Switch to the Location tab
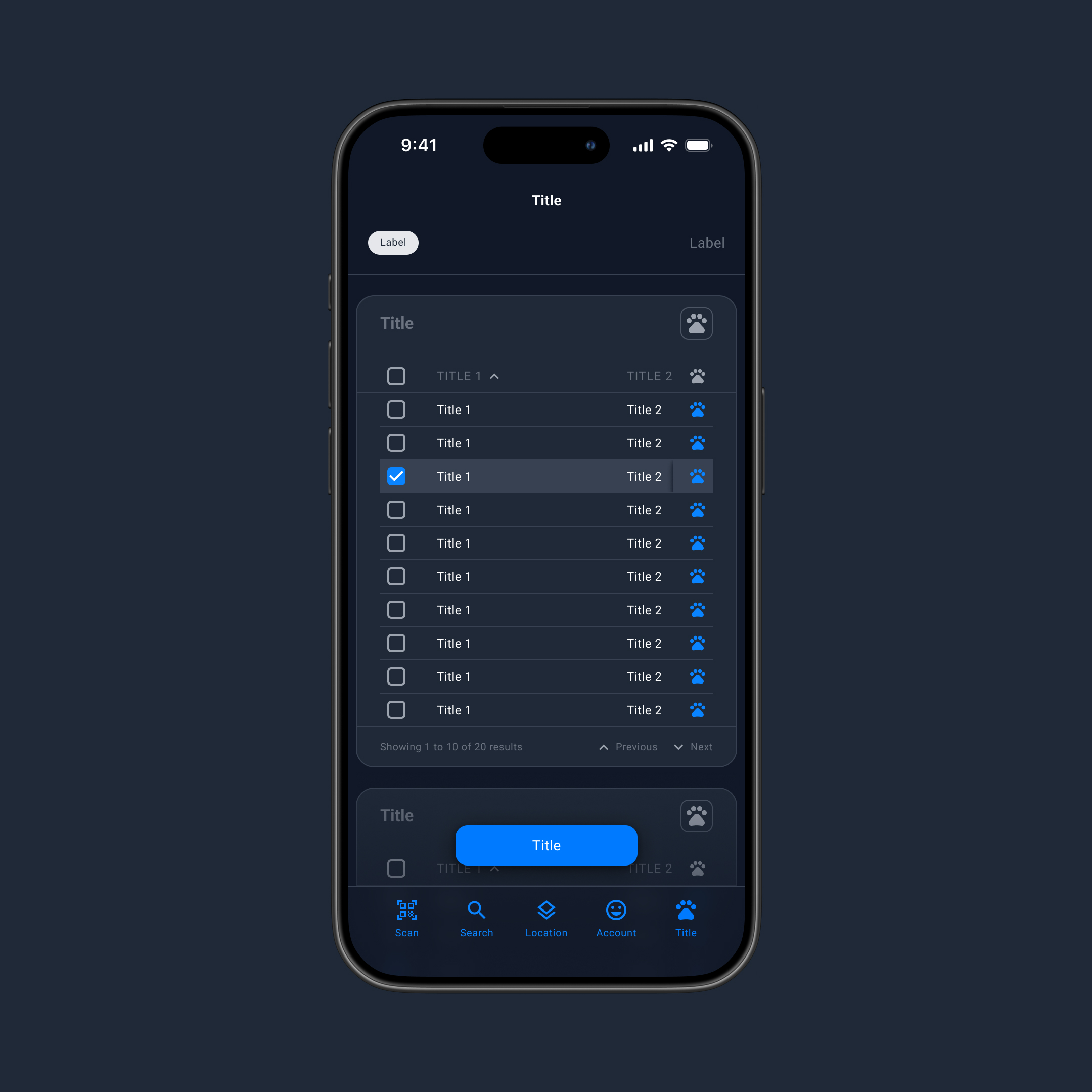Screen dimensions: 1092x1092 [x=546, y=918]
